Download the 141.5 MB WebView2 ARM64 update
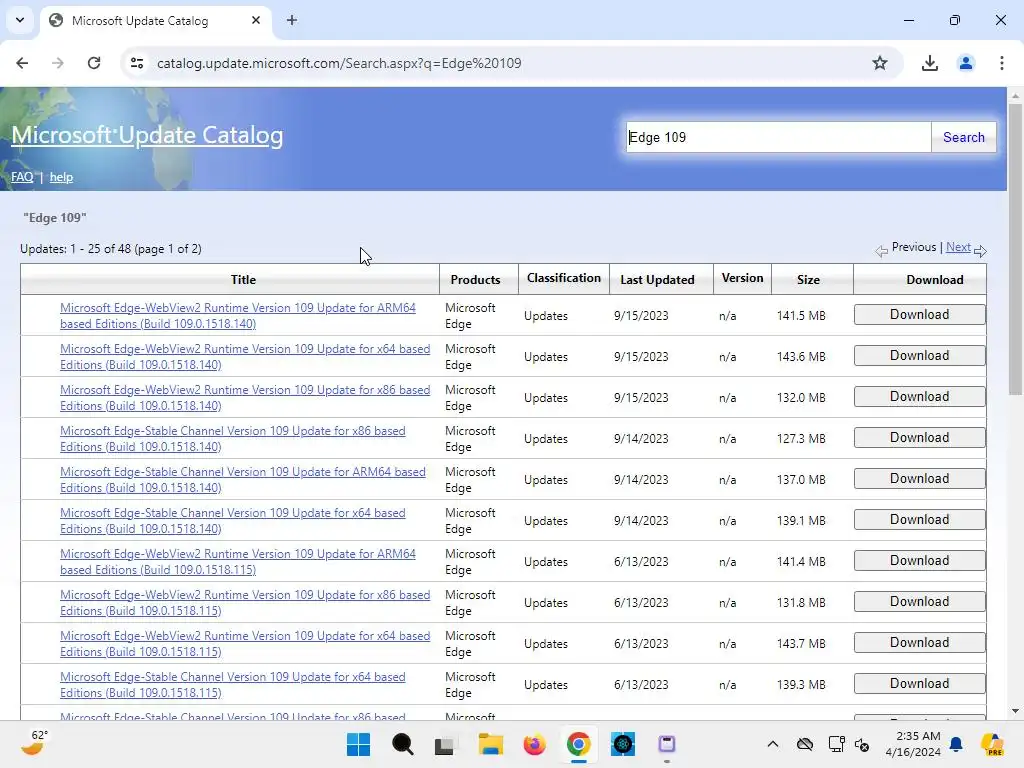The height and width of the screenshot is (768, 1024). click(920, 314)
